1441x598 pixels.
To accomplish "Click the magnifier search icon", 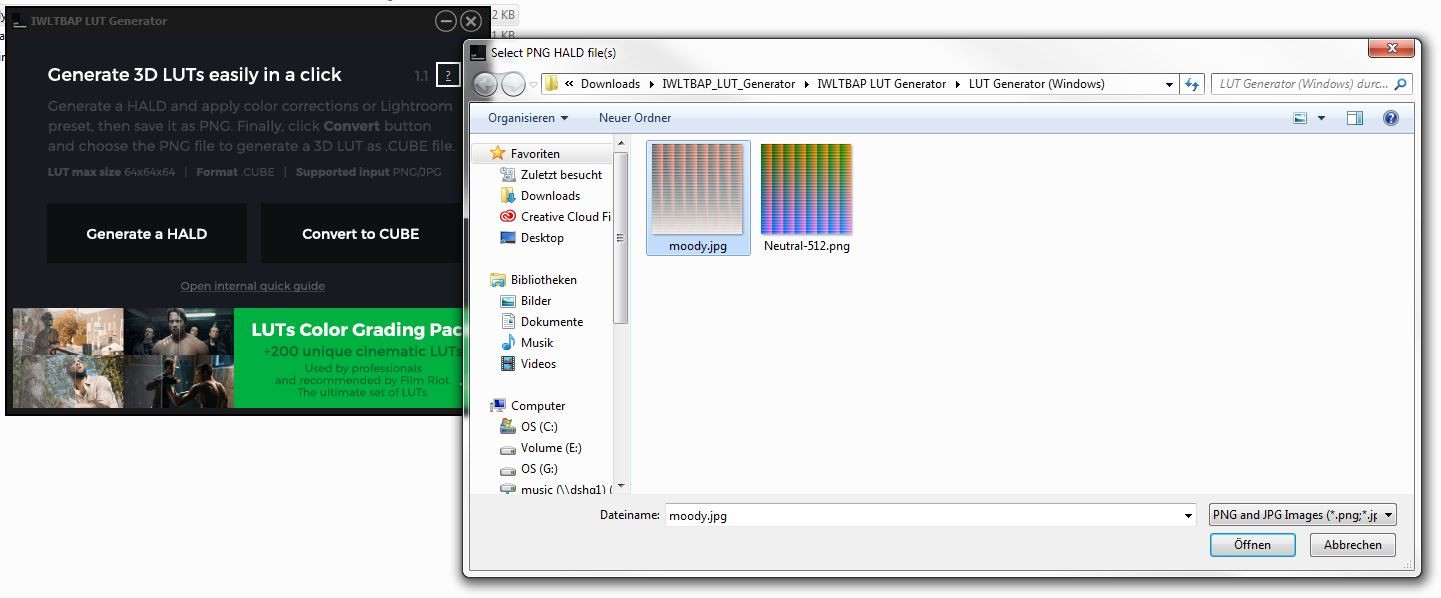I will pos(1400,85).
